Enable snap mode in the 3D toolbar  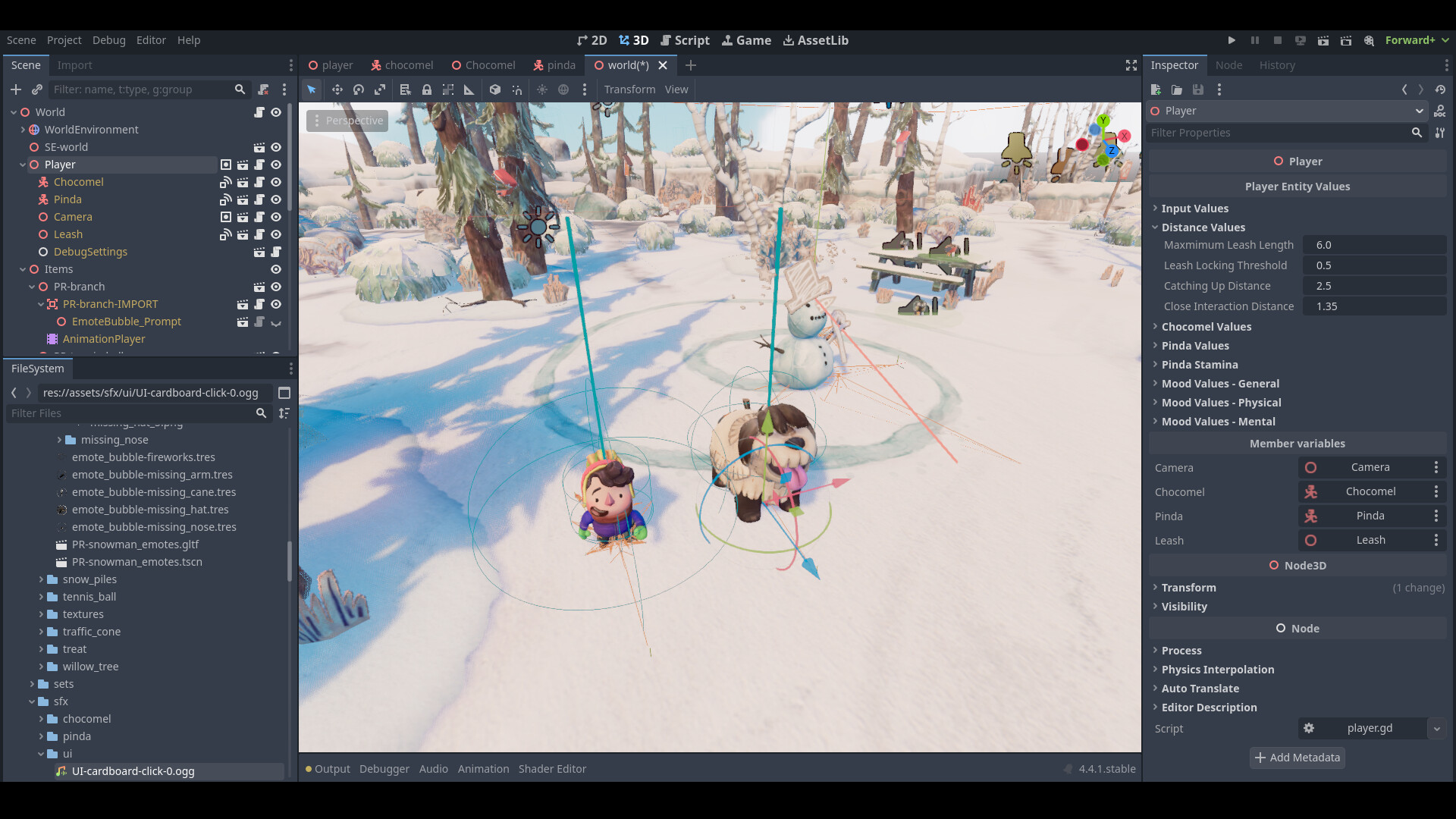pyautogui.click(x=516, y=89)
